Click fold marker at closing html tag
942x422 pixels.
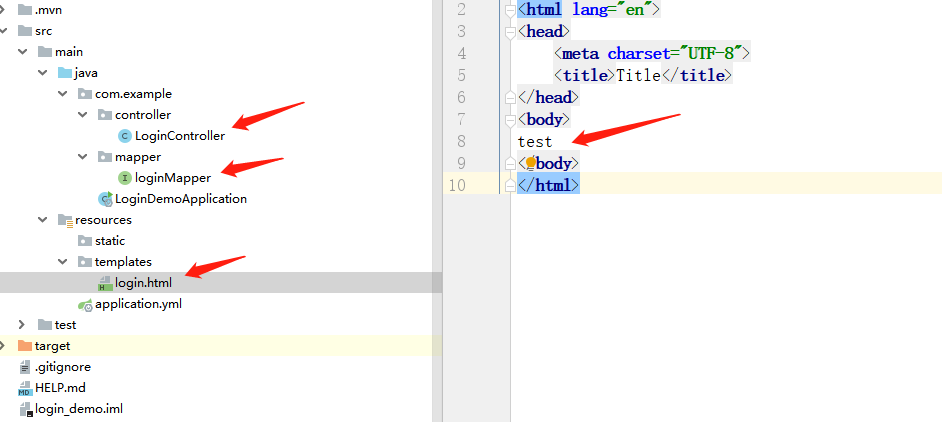point(510,185)
